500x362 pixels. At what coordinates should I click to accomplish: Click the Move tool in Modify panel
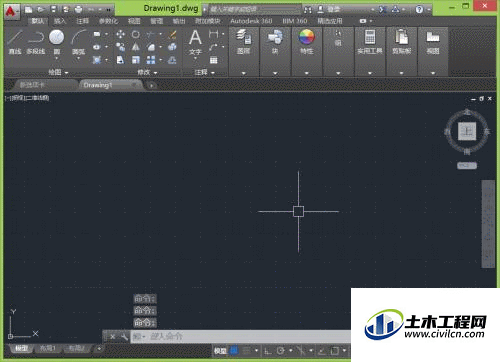(x=120, y=34)
